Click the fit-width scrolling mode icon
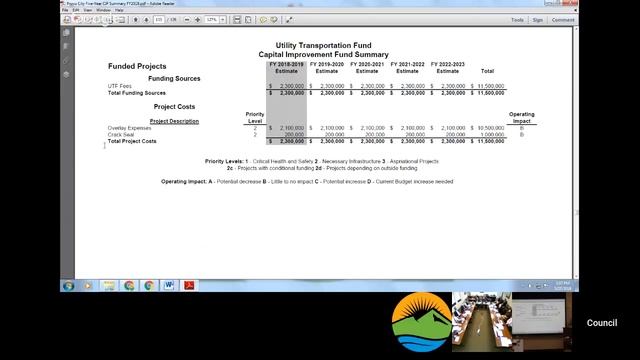The width and height of the screenshot is (640, 360). tap(237, 20)
